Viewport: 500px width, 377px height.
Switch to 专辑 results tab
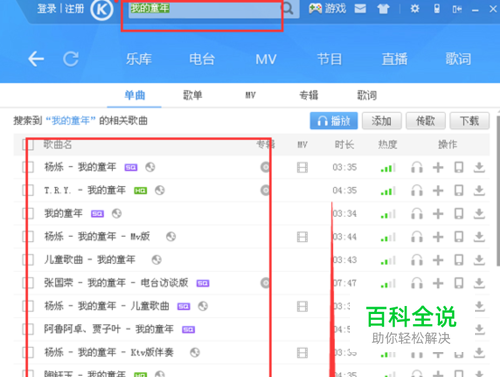[309, 95]
